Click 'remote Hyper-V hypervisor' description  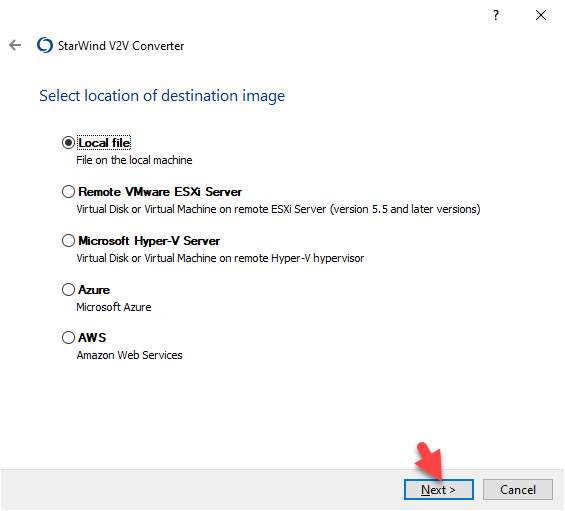(x=220, y=258)
